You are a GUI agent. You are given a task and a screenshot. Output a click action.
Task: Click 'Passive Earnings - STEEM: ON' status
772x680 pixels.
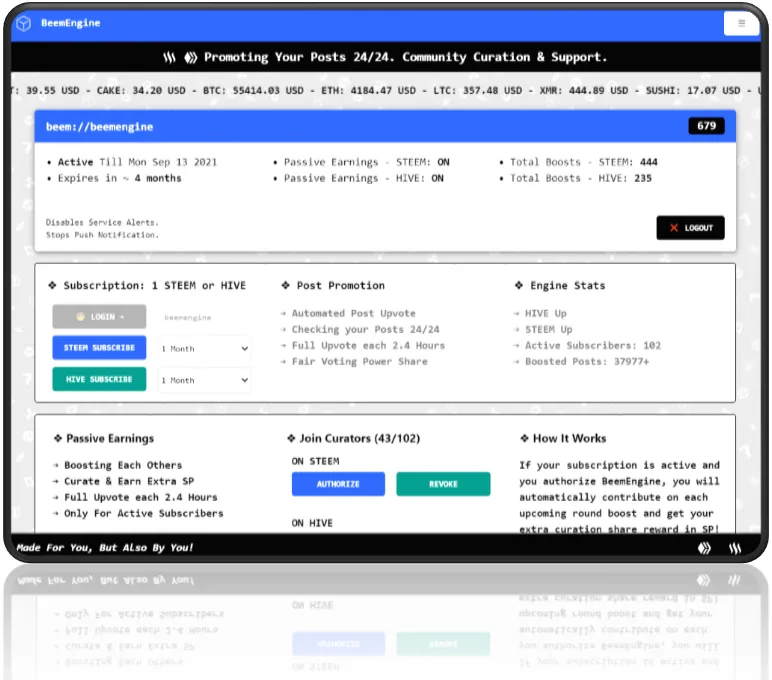click(x=366, y=162)
